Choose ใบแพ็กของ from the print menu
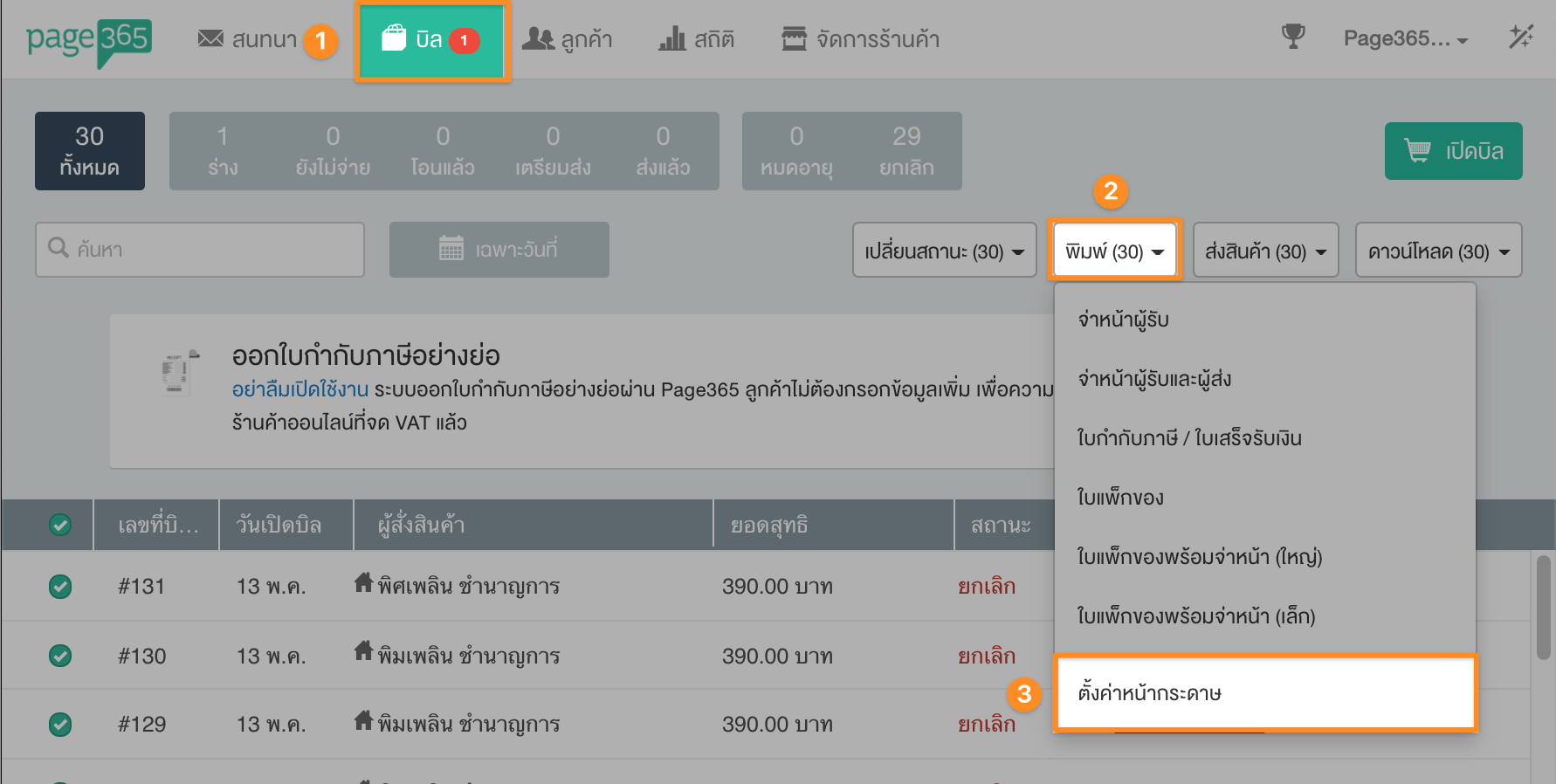1556x784 pixels. pos(1264,498)
